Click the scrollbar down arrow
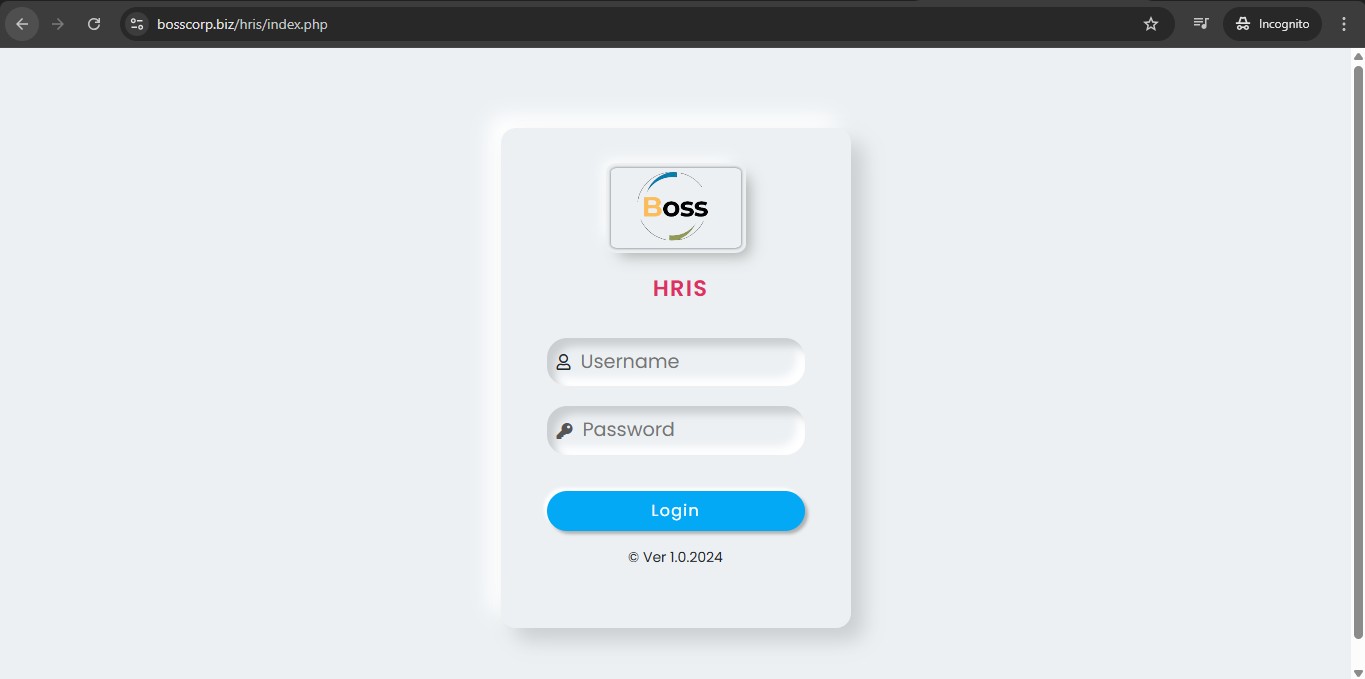Image resolution: width=1365 pixels, height=679 pixels. pyautogui.click(x=1358, y=671)
